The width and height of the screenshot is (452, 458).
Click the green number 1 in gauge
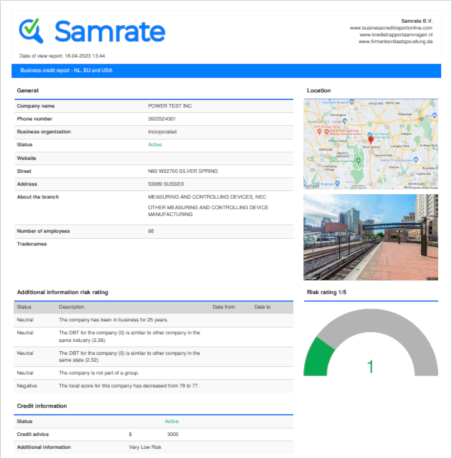tap(370, 367)
